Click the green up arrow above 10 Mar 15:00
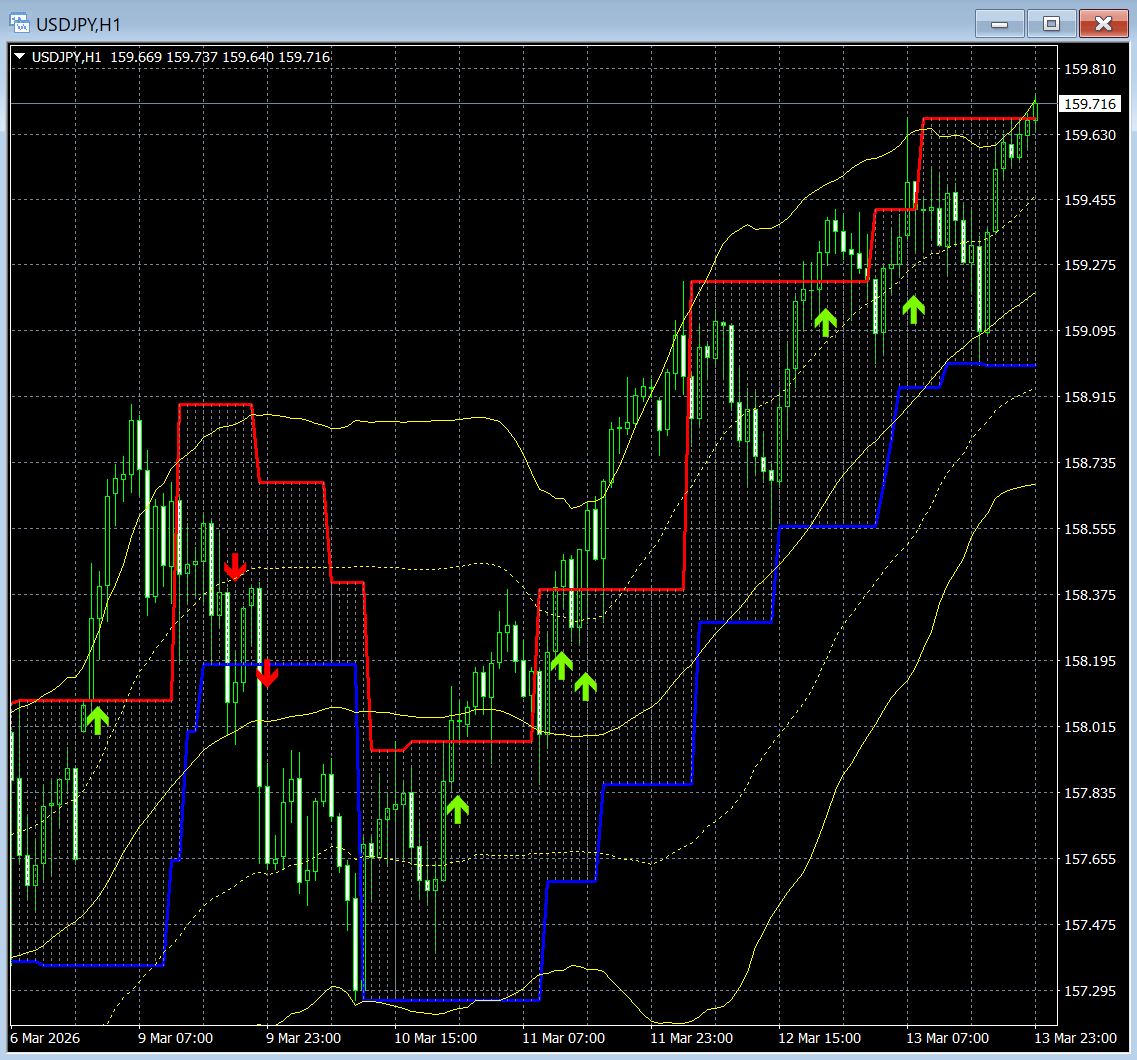Viewport: 1137px width, 1060px height. [457, 809]
